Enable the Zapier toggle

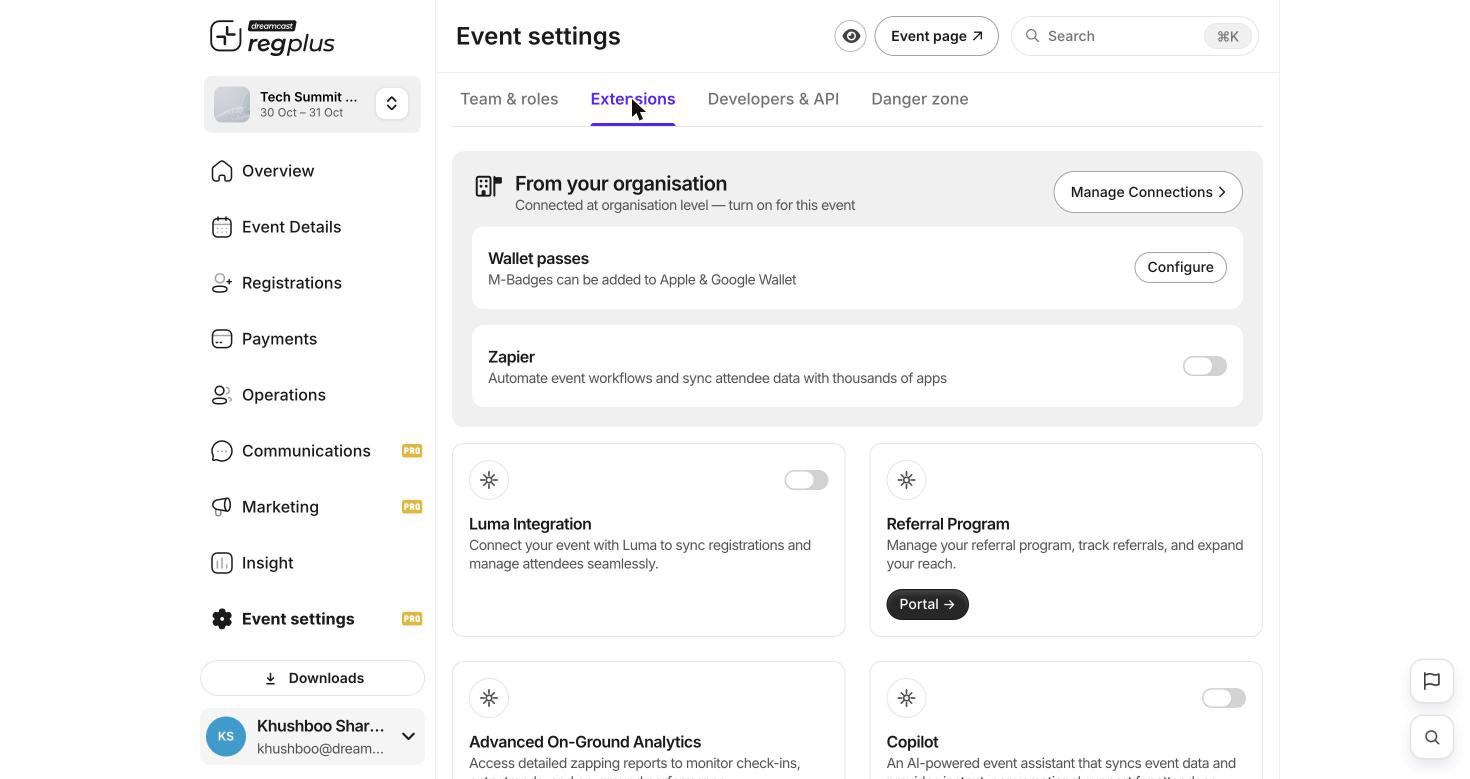click(1205, 366)
